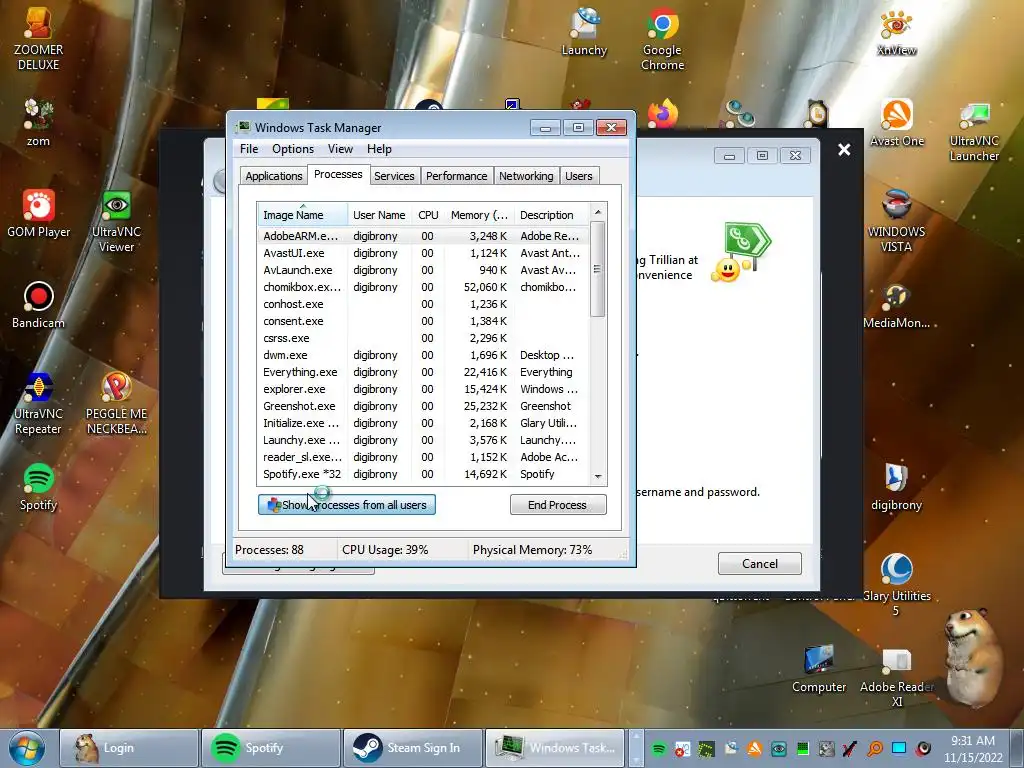Switch to the Users tab
This screenshot has width=1024, height=768.
[579, 176]
